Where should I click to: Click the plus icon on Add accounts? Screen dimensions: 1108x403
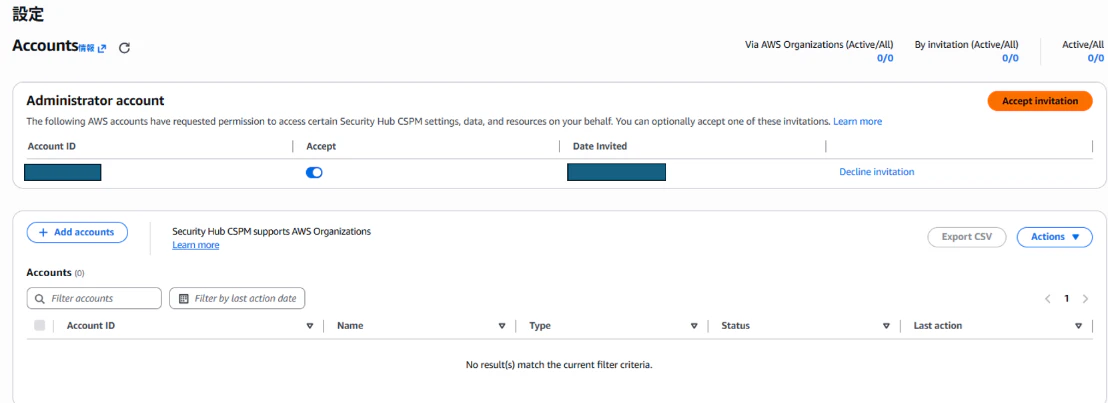pos(43,232)
